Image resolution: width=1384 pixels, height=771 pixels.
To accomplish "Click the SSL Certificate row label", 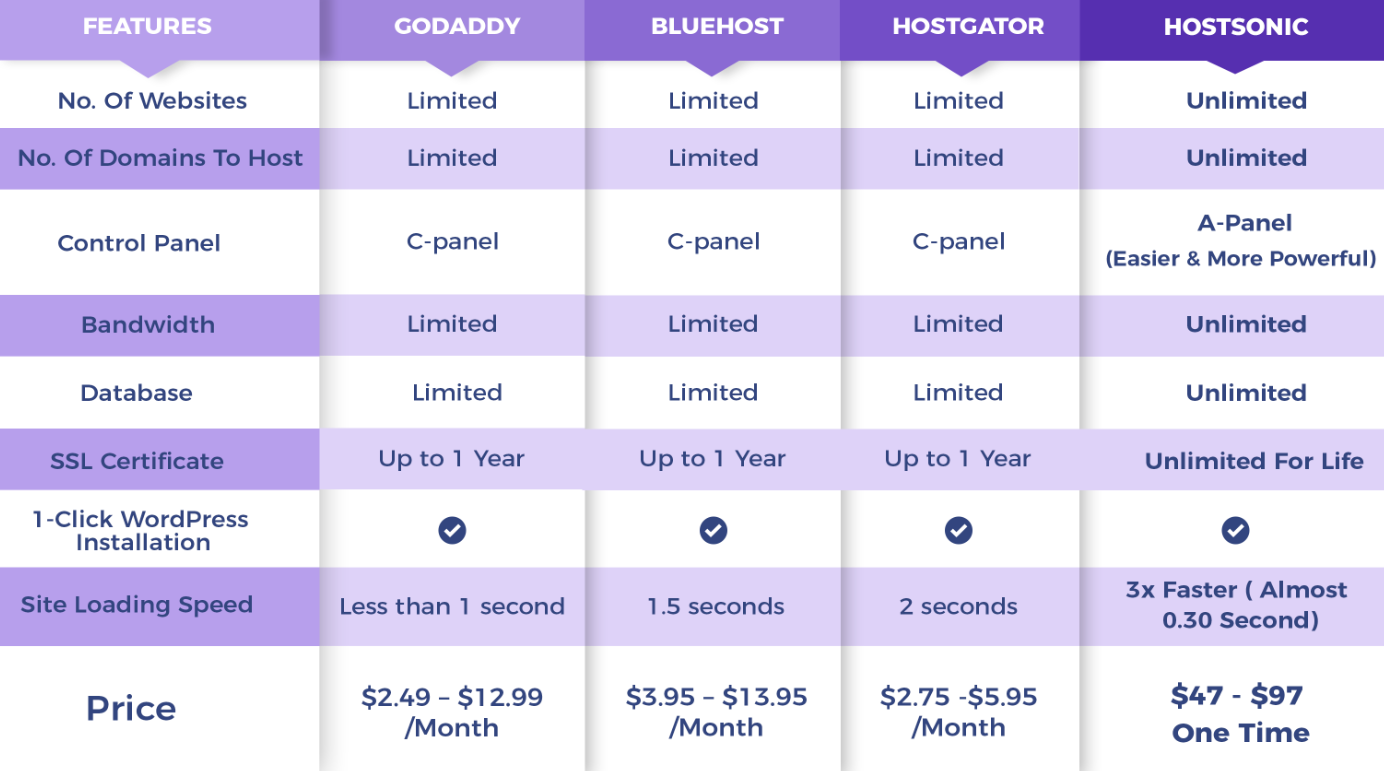I will (x=137, y=461).
